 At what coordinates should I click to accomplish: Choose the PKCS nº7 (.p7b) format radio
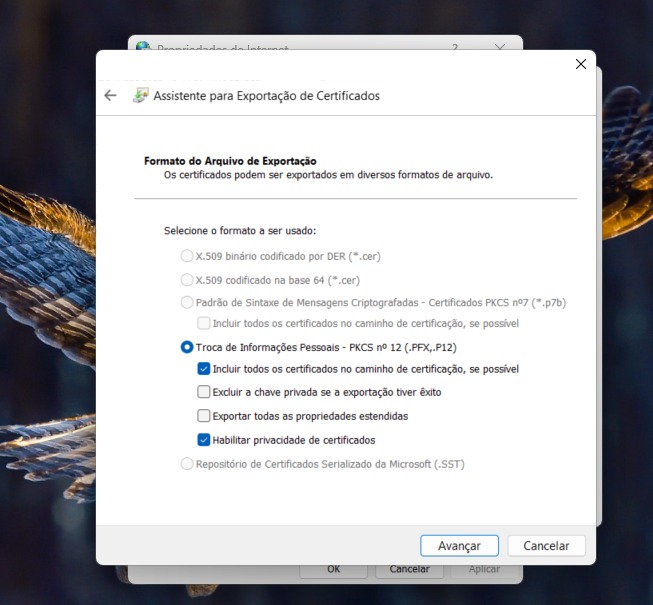click(x=187, y=302)
